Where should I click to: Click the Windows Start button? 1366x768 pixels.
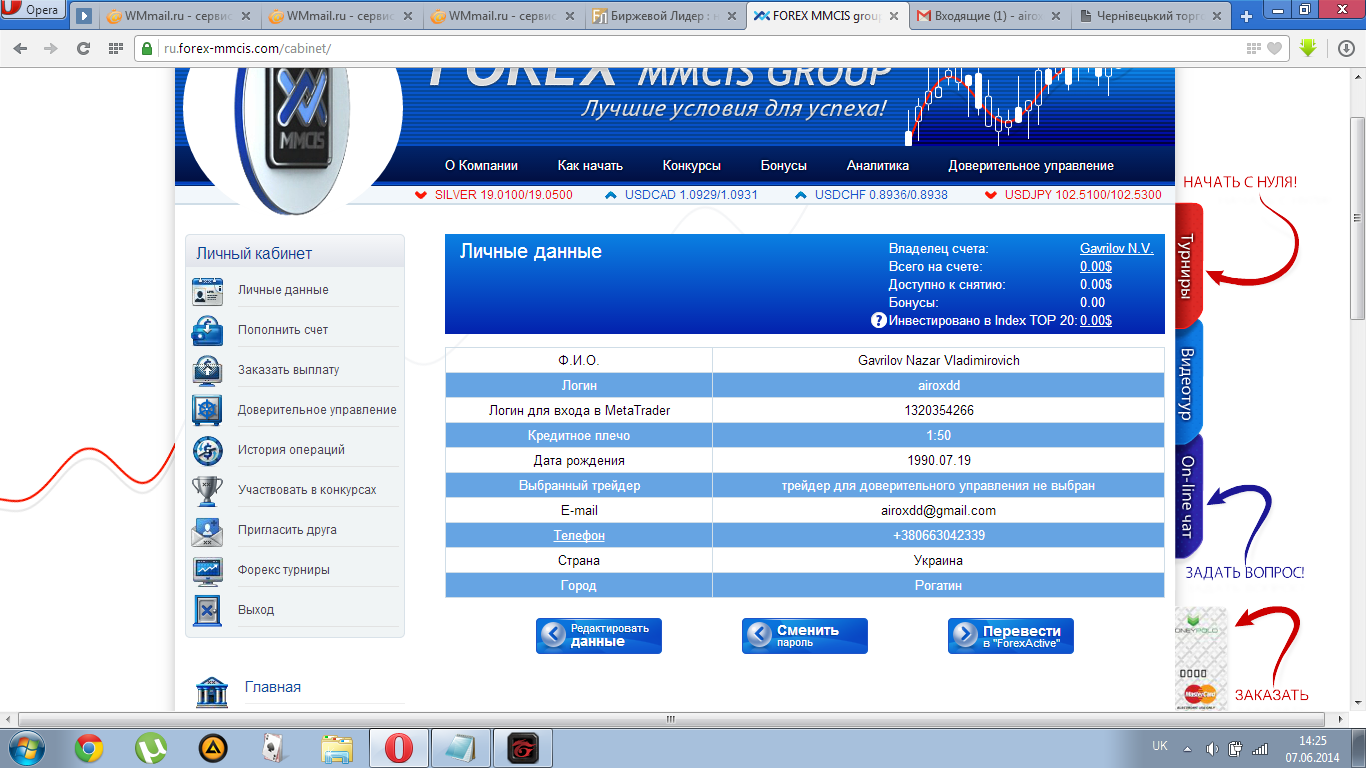click(25, 747)
